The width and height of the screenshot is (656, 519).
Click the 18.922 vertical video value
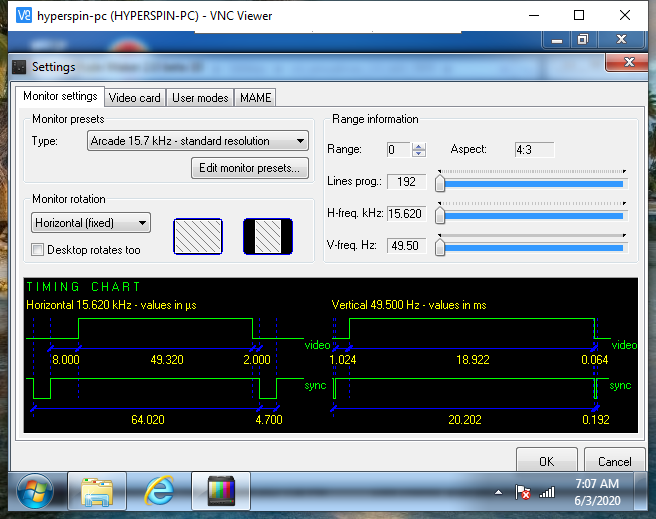pyautogui.click(x=473, y=360)
